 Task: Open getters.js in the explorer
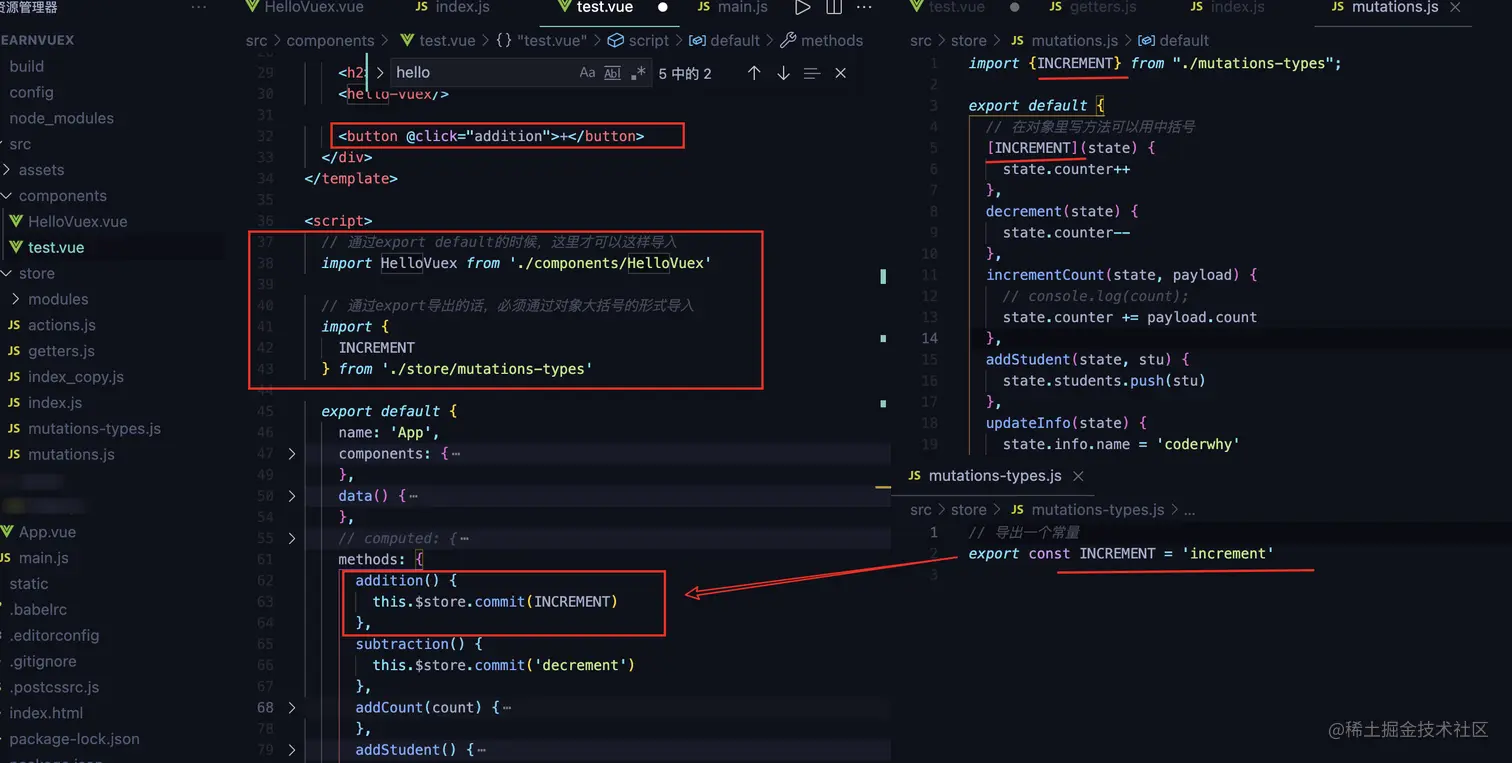tap(61, 351)
